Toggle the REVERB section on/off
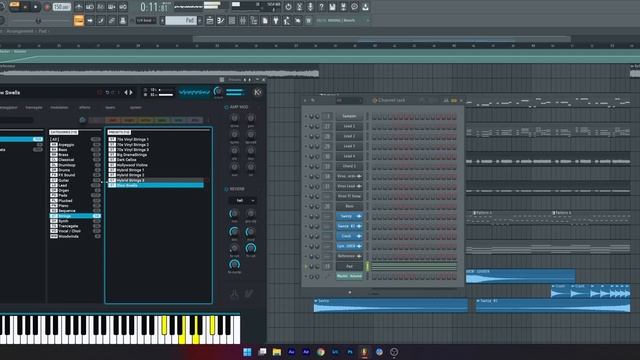 [226, 189]
